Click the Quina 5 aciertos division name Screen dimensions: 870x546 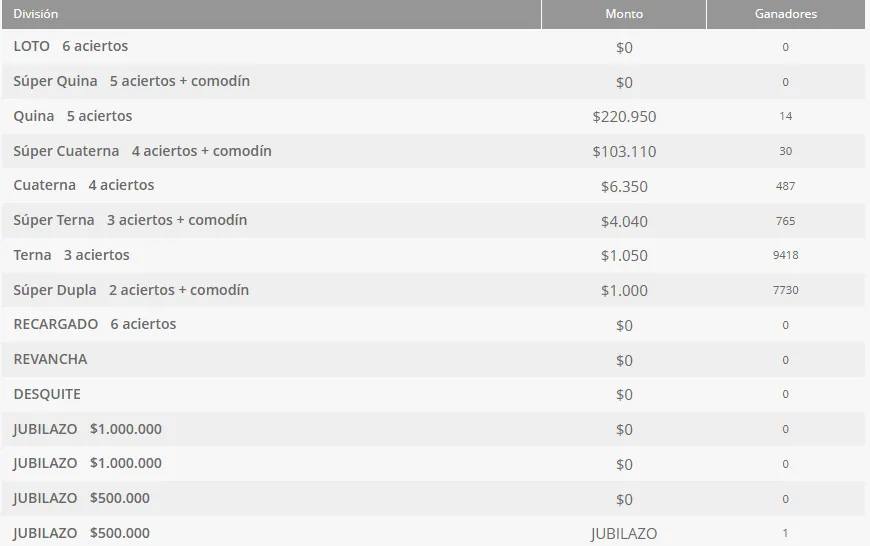click(x=73, y=116)
